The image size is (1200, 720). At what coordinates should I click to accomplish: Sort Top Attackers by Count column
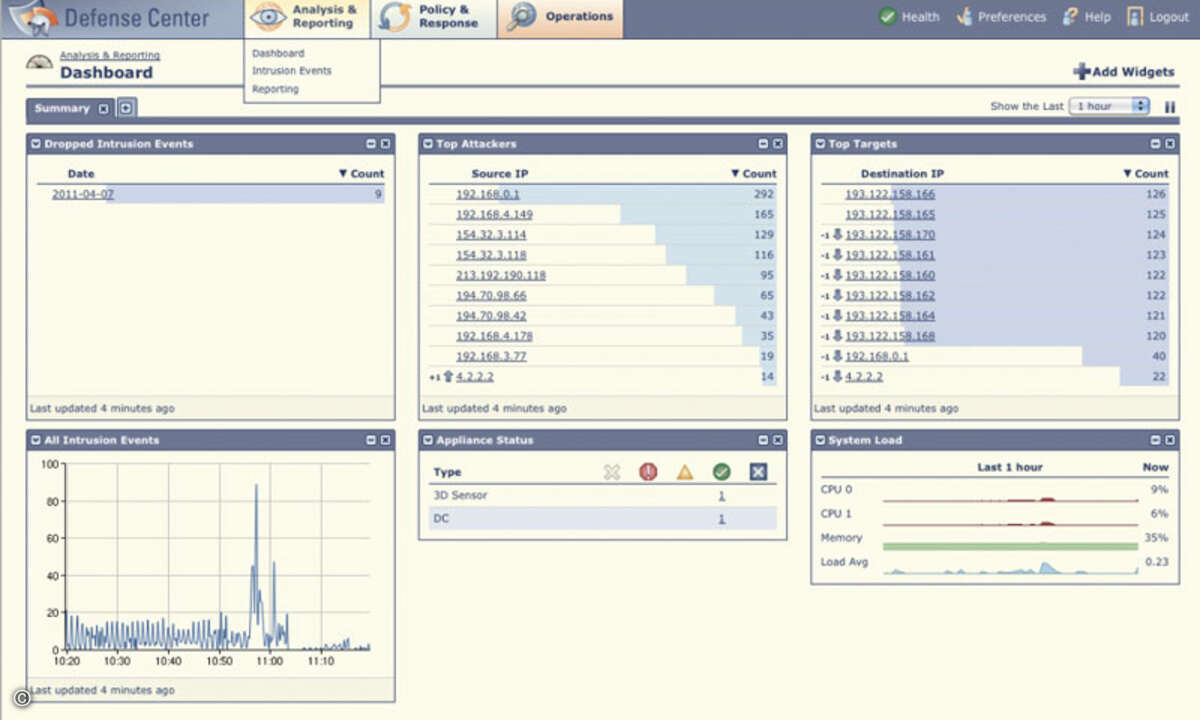754,174
